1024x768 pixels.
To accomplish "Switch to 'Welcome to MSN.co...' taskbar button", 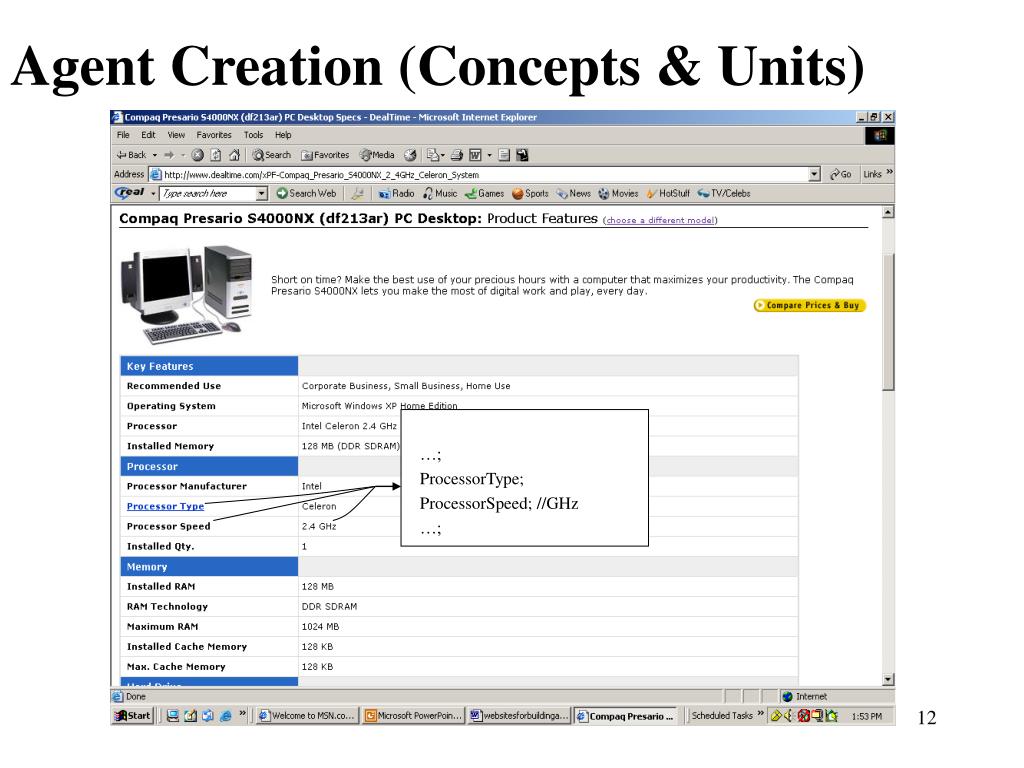I will point(306,716).
